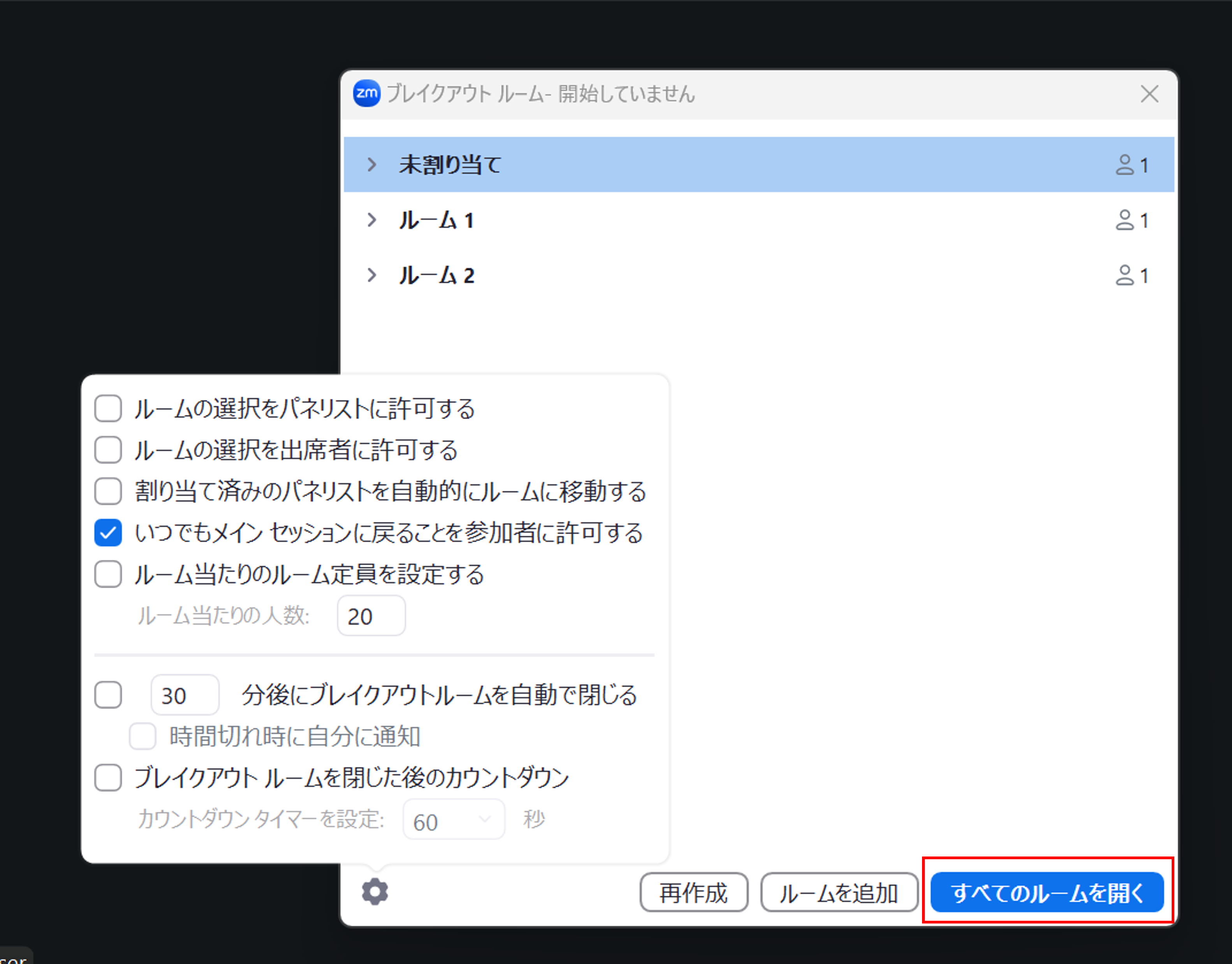The width and height of the screenshot is (1232, 964).
Task: Click the 秒 unit label
Action: [x=533, y=819]
